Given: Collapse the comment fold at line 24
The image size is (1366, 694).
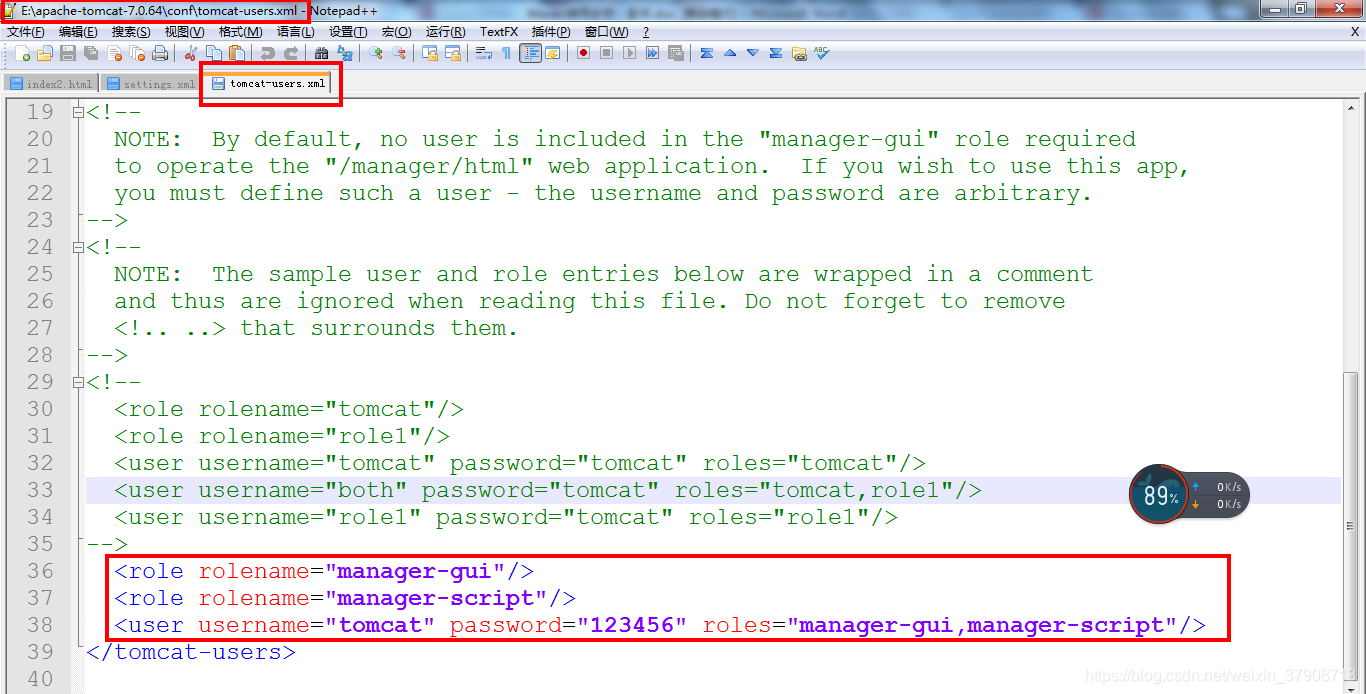Looking at the screenshot, I should [78, 247].
